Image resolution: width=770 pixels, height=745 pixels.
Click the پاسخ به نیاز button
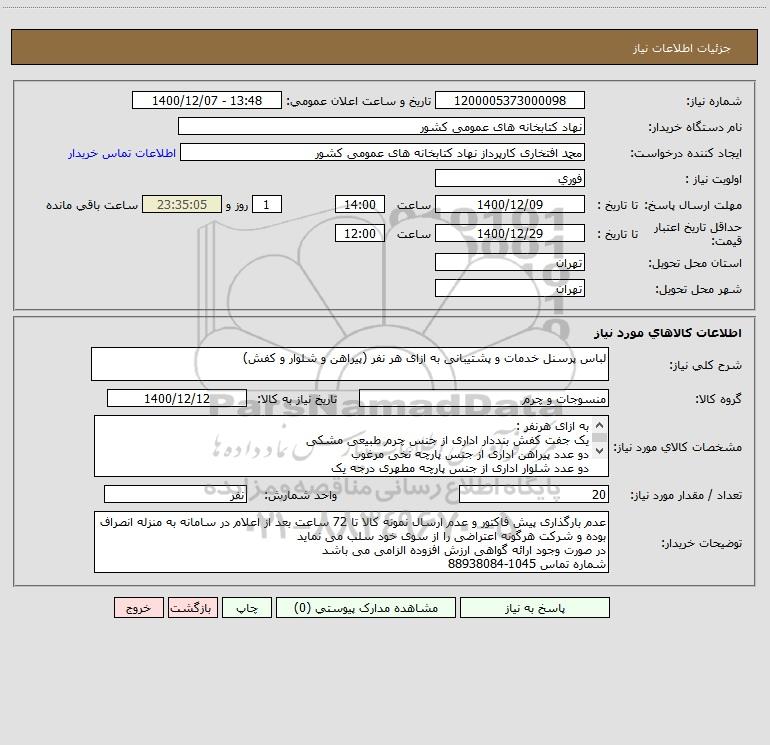click(535, 607)
